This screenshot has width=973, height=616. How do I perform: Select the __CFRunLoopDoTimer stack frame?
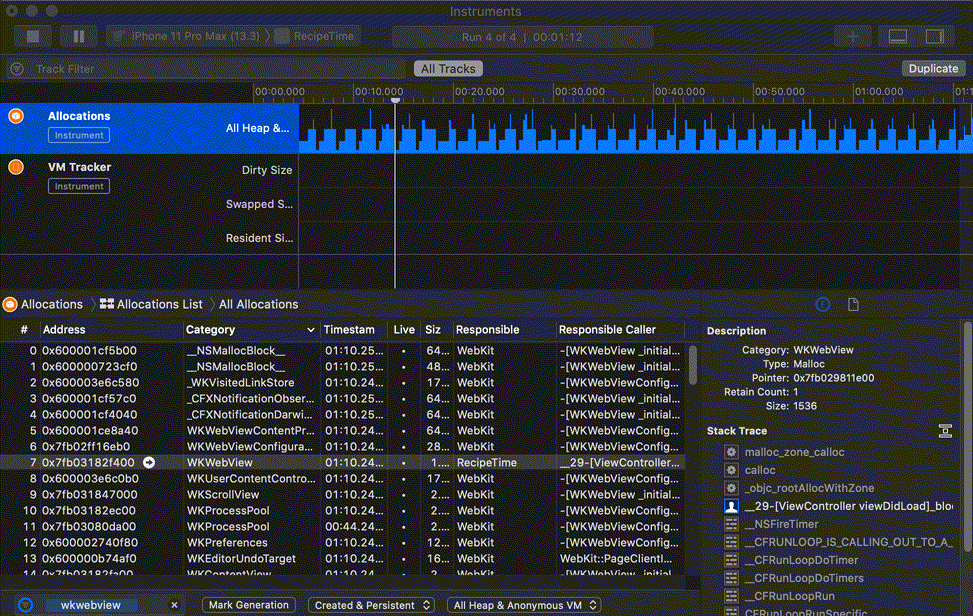pyautogui.click(x=801, y=560)
